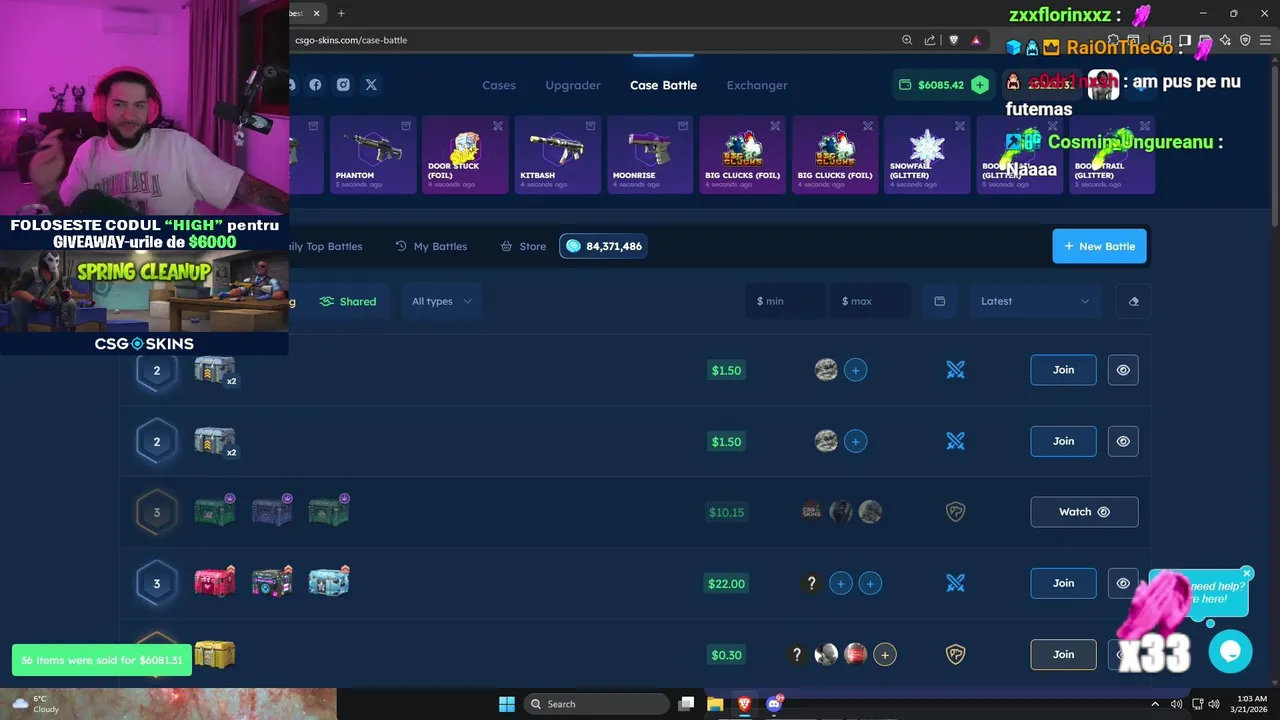The image size is (1280, 720).
Task: Click the New Battle button
Action: pos(1099,246)
